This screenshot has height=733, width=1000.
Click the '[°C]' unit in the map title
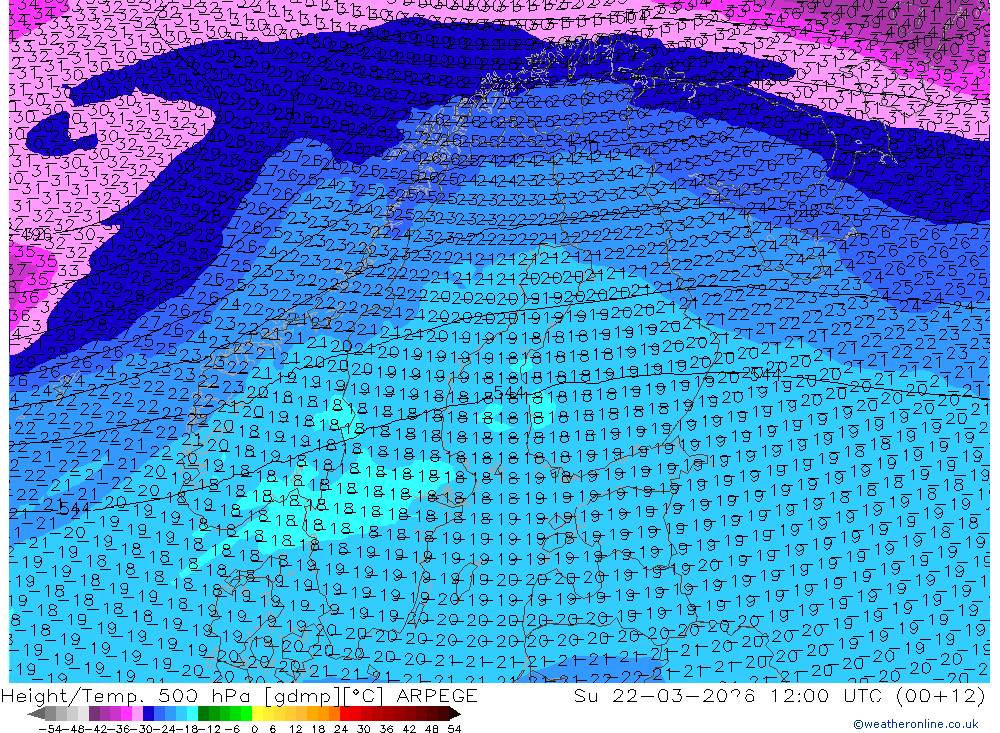point(365,696)
